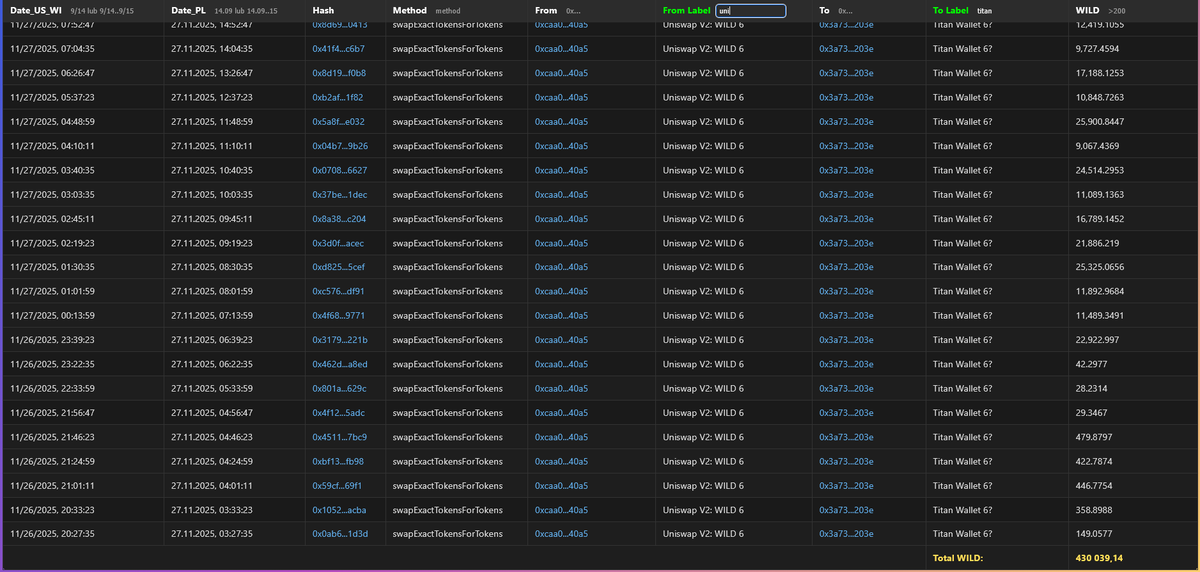Viewport: 1200px width, 572px height.
Task: Select 'Titan Wallet 6?' in 0xd825...5cef row
Action: click(962, 267)
